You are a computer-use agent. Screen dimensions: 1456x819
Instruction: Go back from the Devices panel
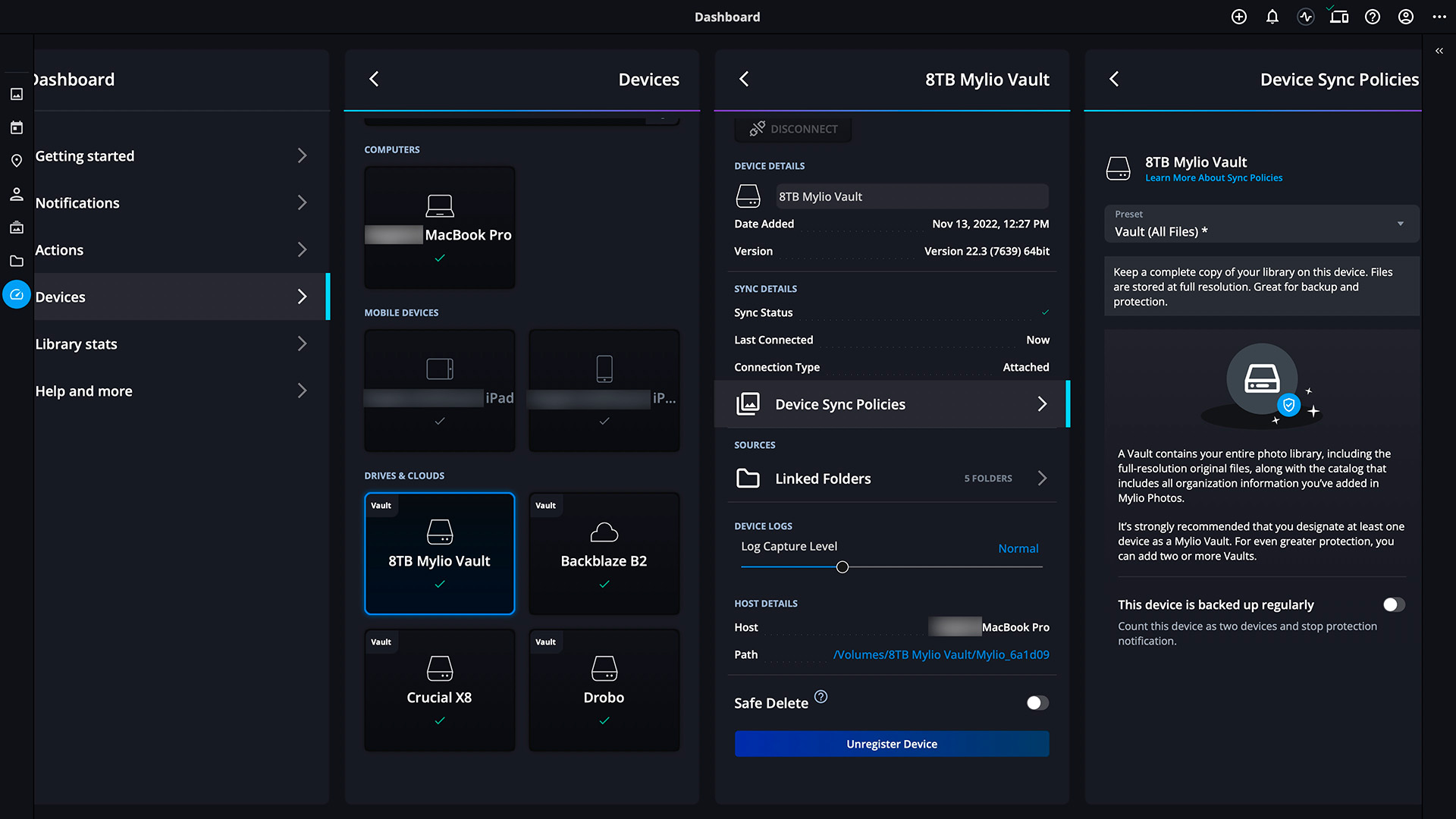(374, 79)
